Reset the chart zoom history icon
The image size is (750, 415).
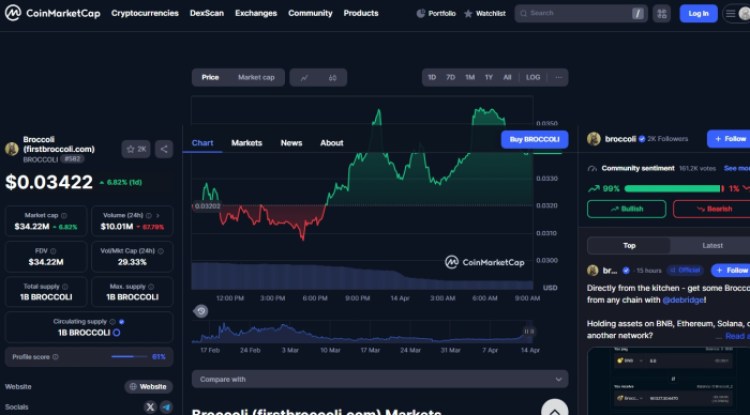tap(201, 311)
